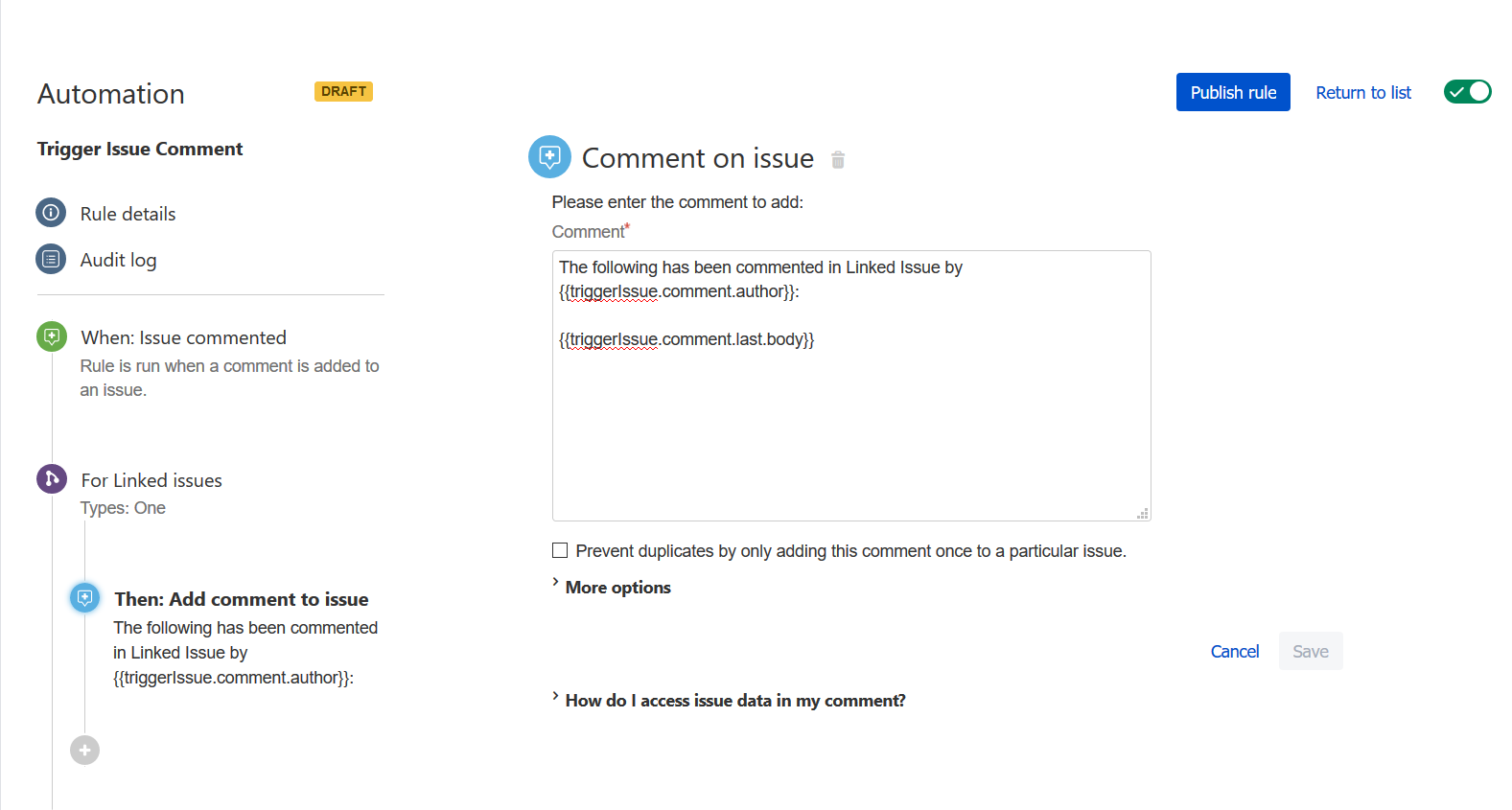
Task: Click inside the Comment text area
Action: (851, 385)
